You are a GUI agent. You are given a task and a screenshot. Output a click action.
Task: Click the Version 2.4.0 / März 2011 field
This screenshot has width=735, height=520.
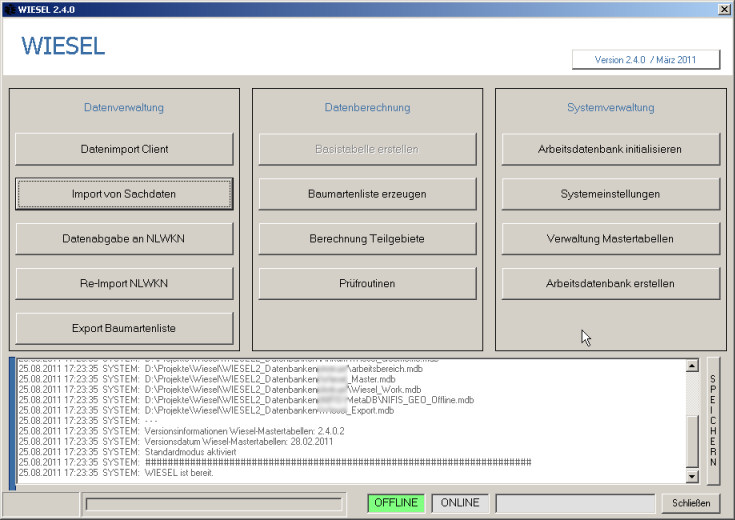tap(645, 60)
